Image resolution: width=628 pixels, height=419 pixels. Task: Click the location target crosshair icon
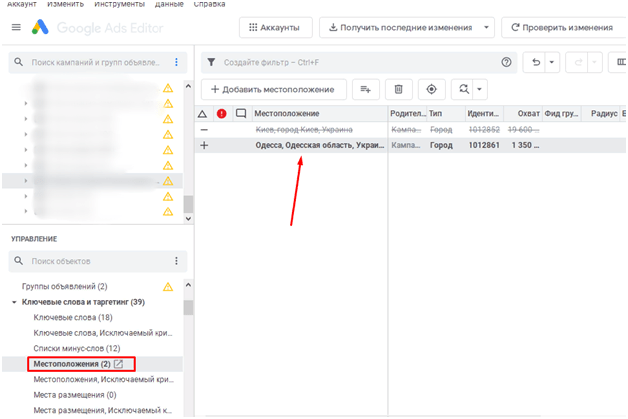(431, 89)
